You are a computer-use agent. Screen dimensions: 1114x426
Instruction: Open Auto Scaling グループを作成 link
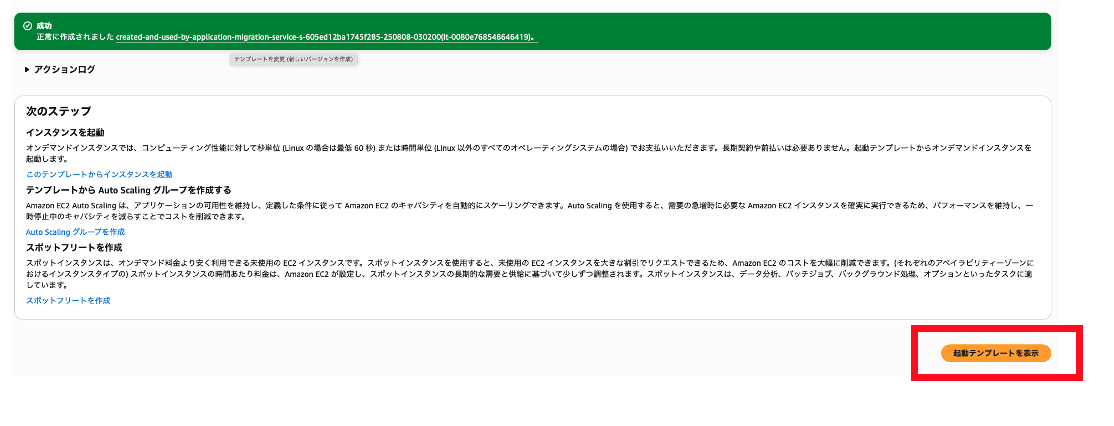[x=75, y=232]
